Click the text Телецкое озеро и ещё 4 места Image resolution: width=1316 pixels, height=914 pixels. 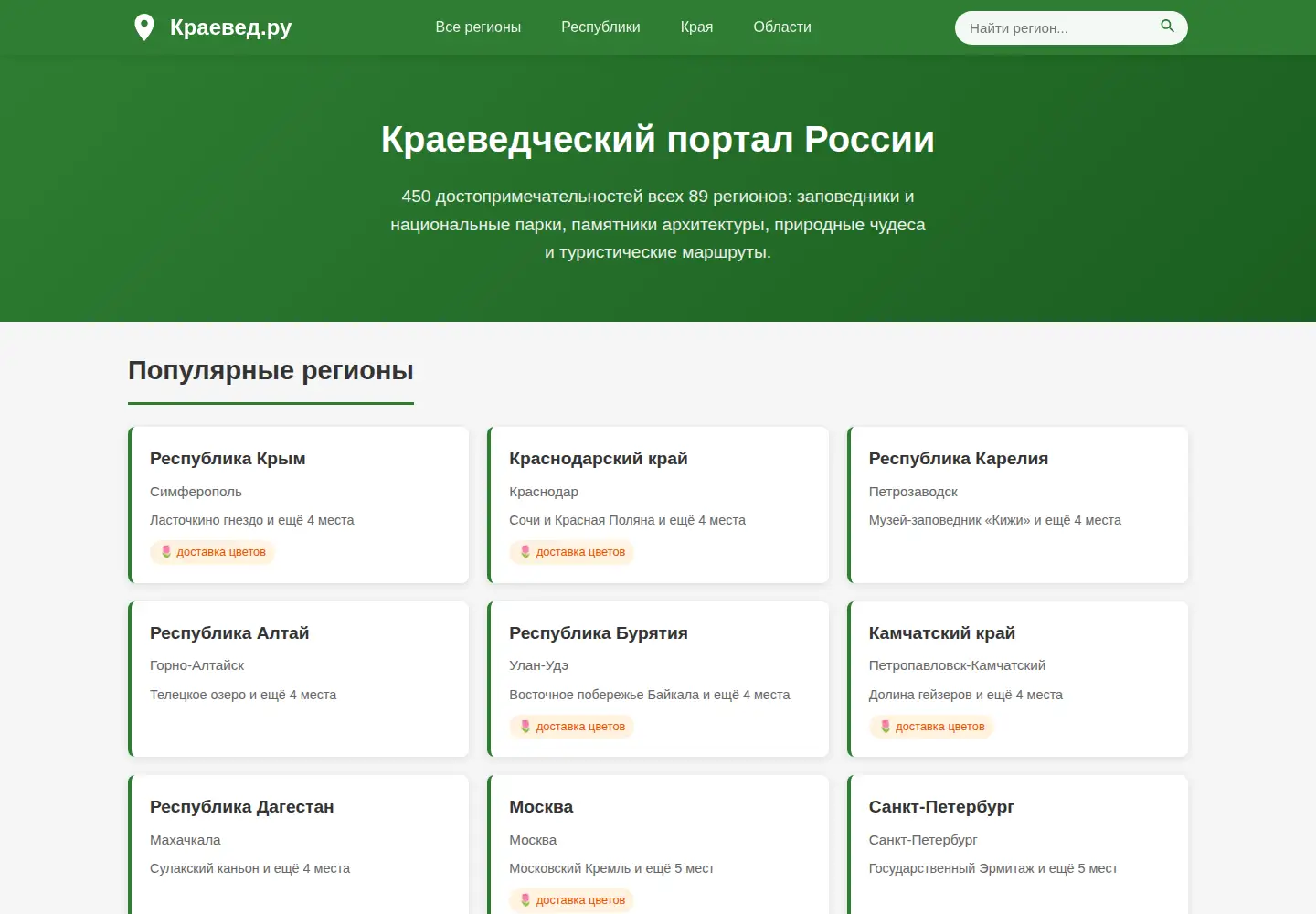(243, 695)
